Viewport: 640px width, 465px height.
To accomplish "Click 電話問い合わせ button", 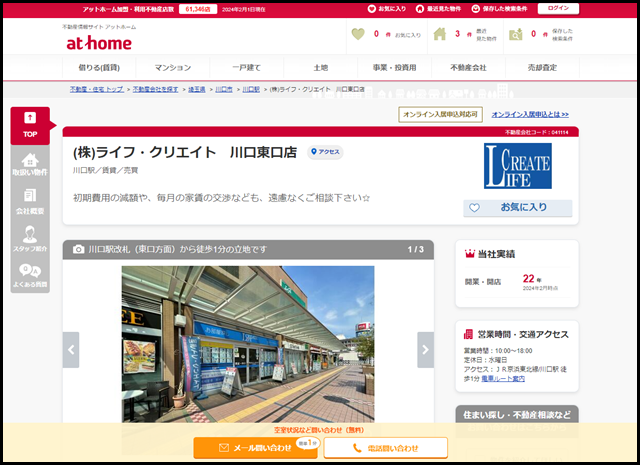I will [x=386, y=448].
